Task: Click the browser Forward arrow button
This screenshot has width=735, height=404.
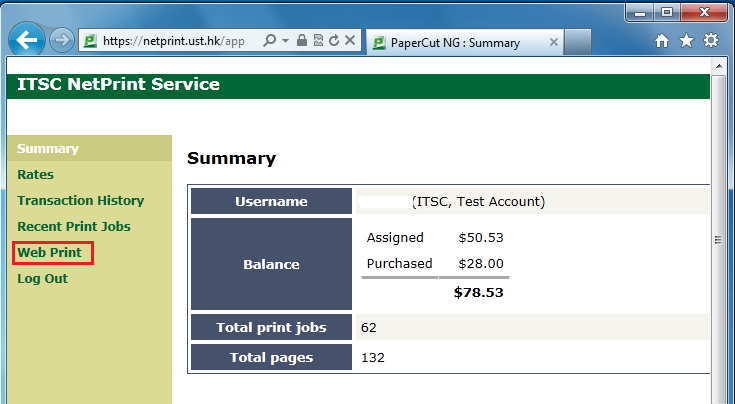Action: 61,41
